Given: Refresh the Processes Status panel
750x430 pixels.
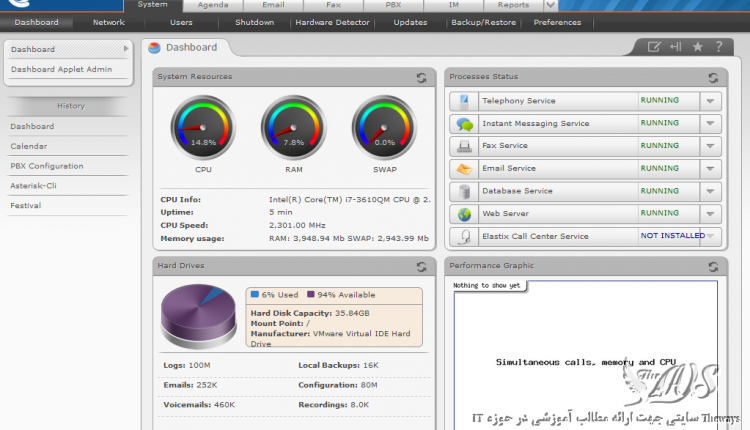Looking at the screenshot, I should [x=712, y=77].
